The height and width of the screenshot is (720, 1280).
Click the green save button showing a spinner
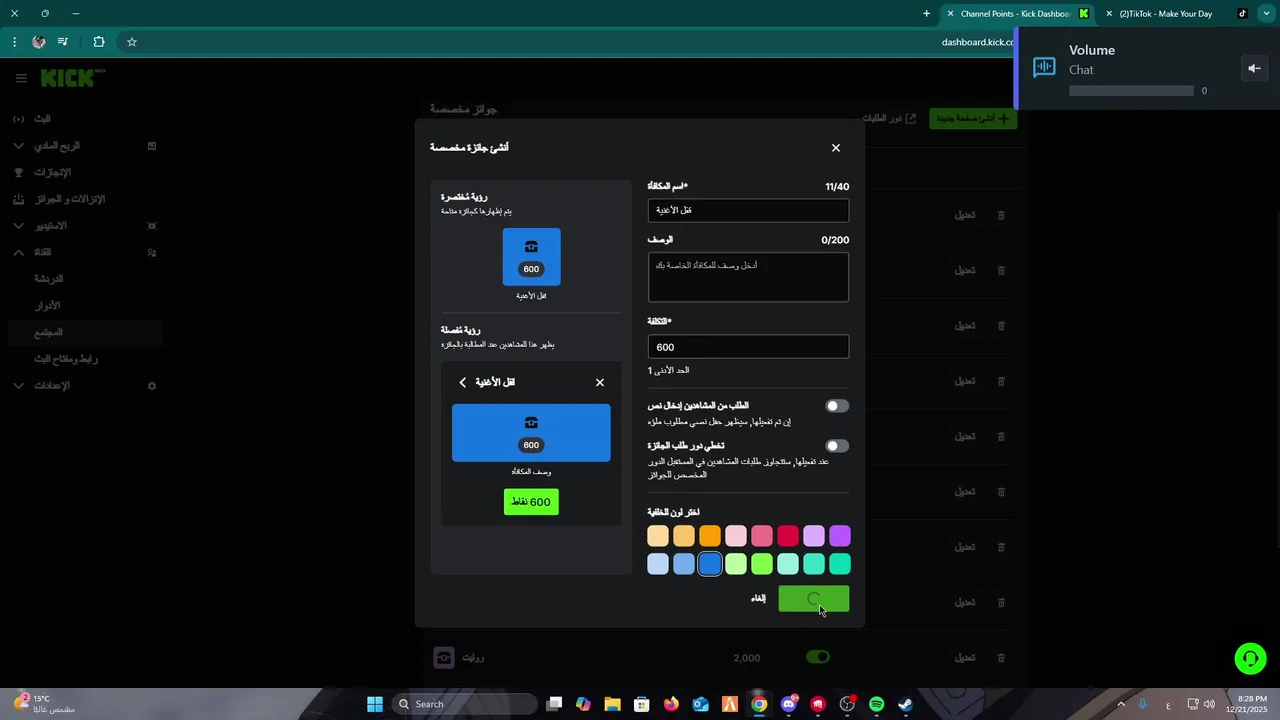point(814,598)
